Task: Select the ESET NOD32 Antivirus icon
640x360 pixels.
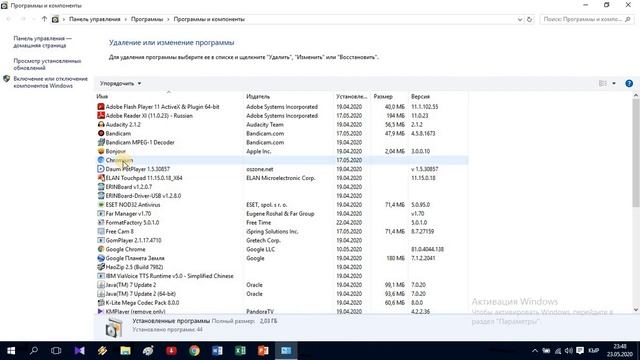Action: [101, 204]
